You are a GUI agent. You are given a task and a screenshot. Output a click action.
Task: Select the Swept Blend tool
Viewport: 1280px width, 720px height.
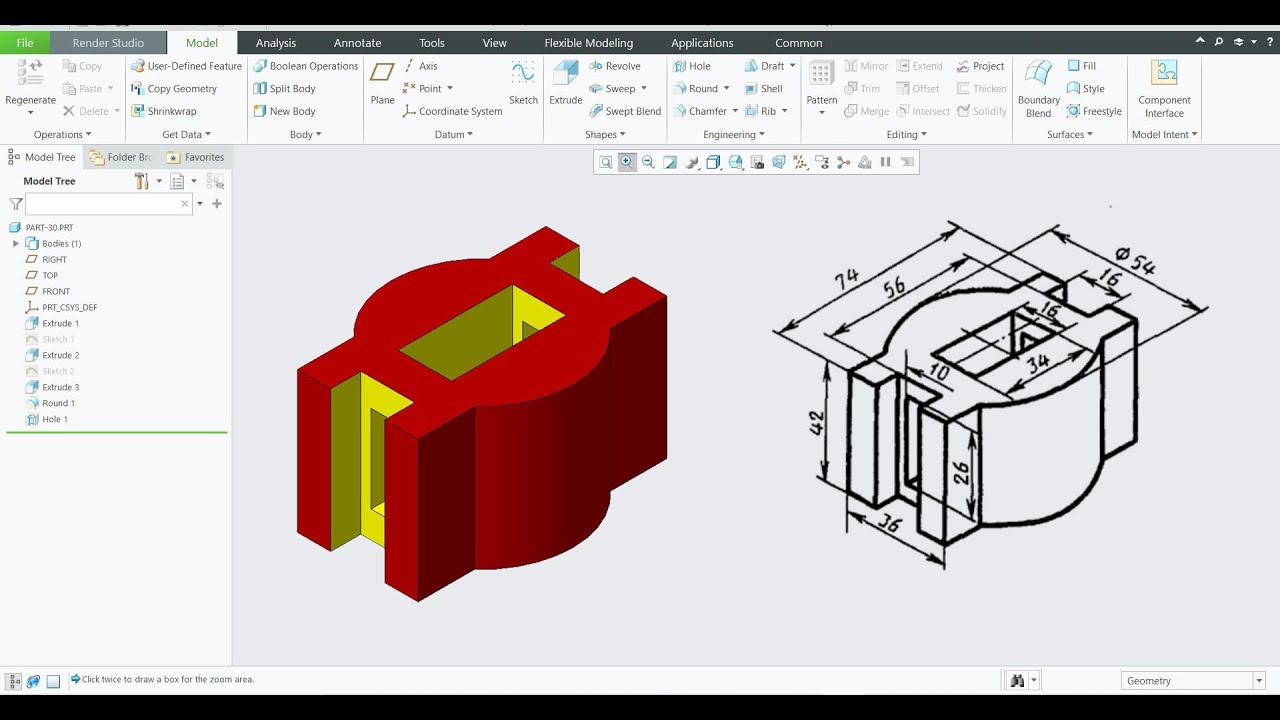(x=625, y=111)
